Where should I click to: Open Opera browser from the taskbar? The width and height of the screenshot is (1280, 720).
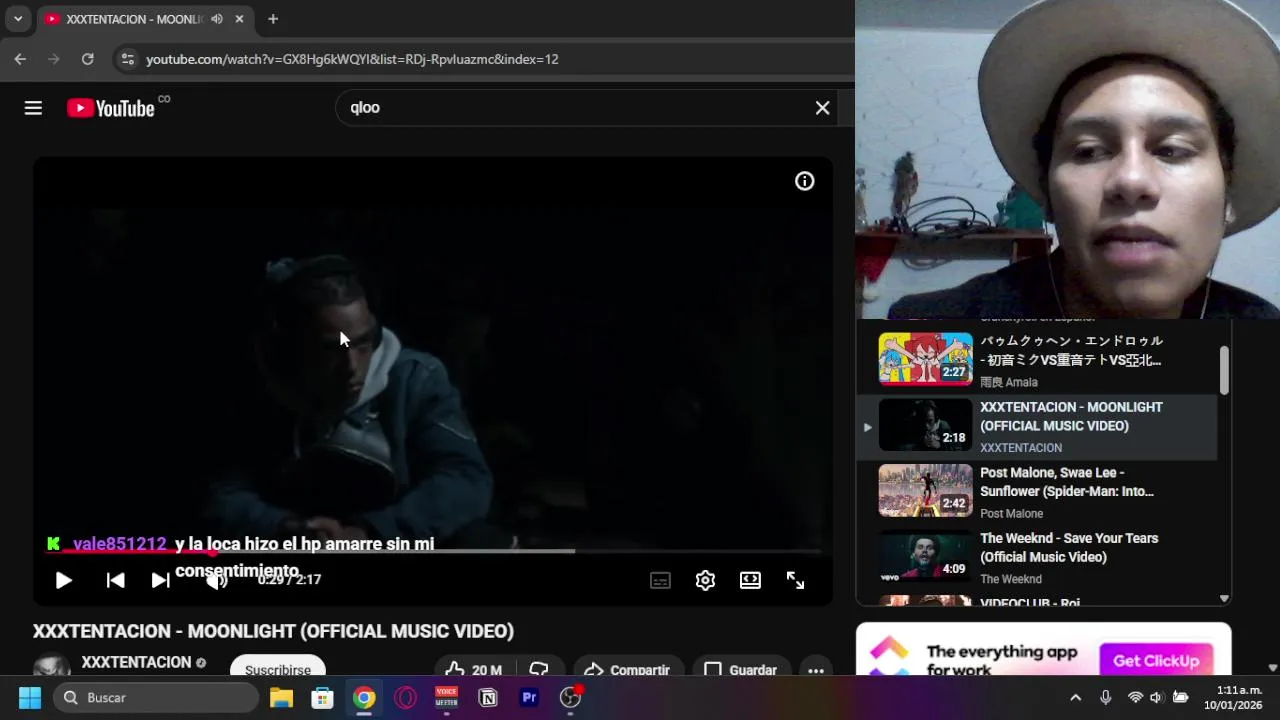coord(405,698)
